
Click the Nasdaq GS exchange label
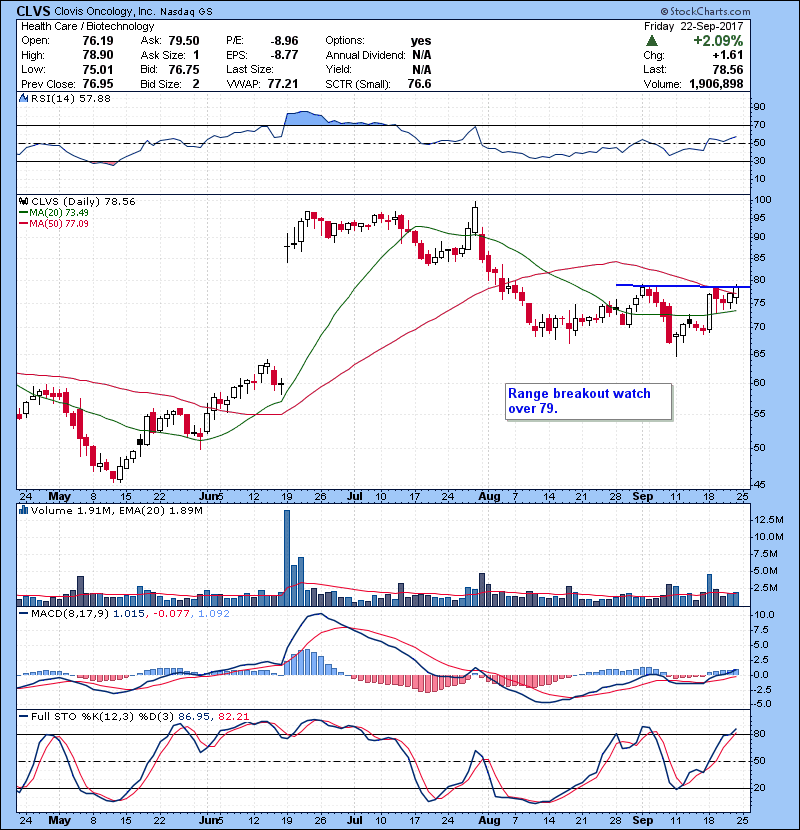(186, 11)
